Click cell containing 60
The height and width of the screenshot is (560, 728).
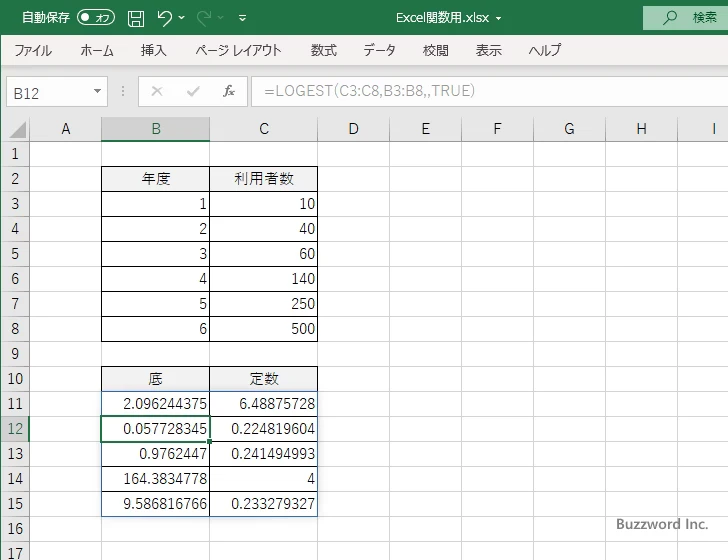[264, 254]
